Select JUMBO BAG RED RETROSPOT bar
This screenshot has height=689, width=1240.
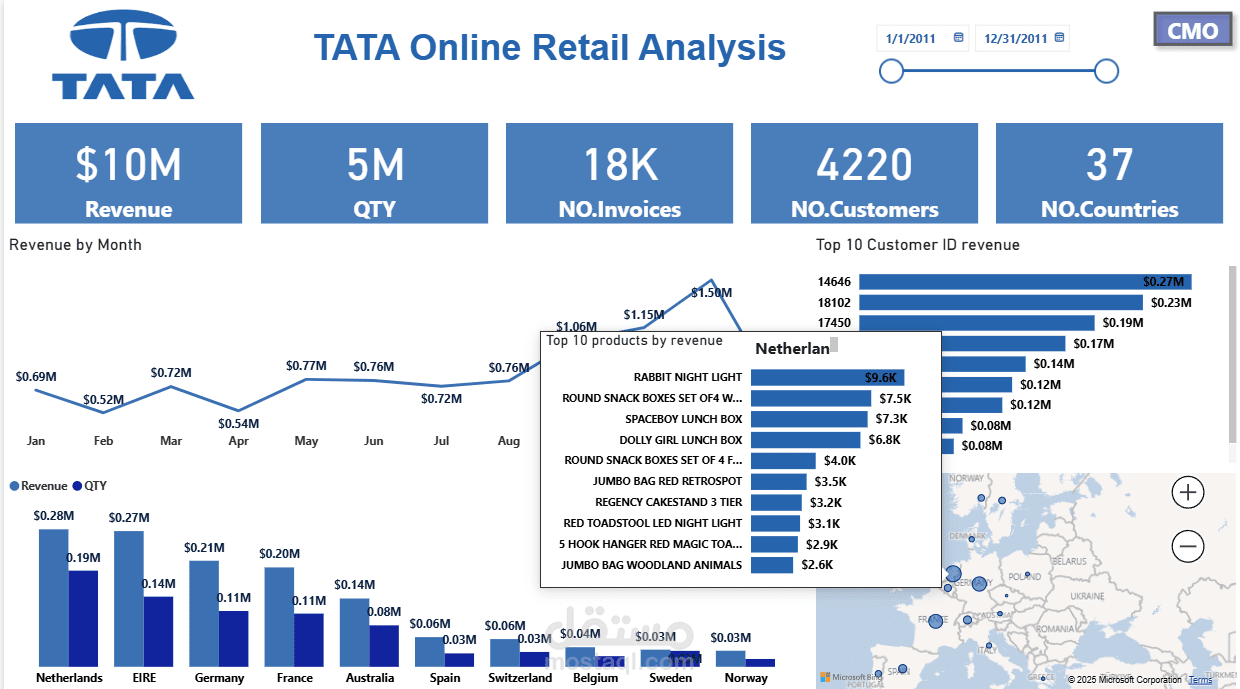coord(778,481)
